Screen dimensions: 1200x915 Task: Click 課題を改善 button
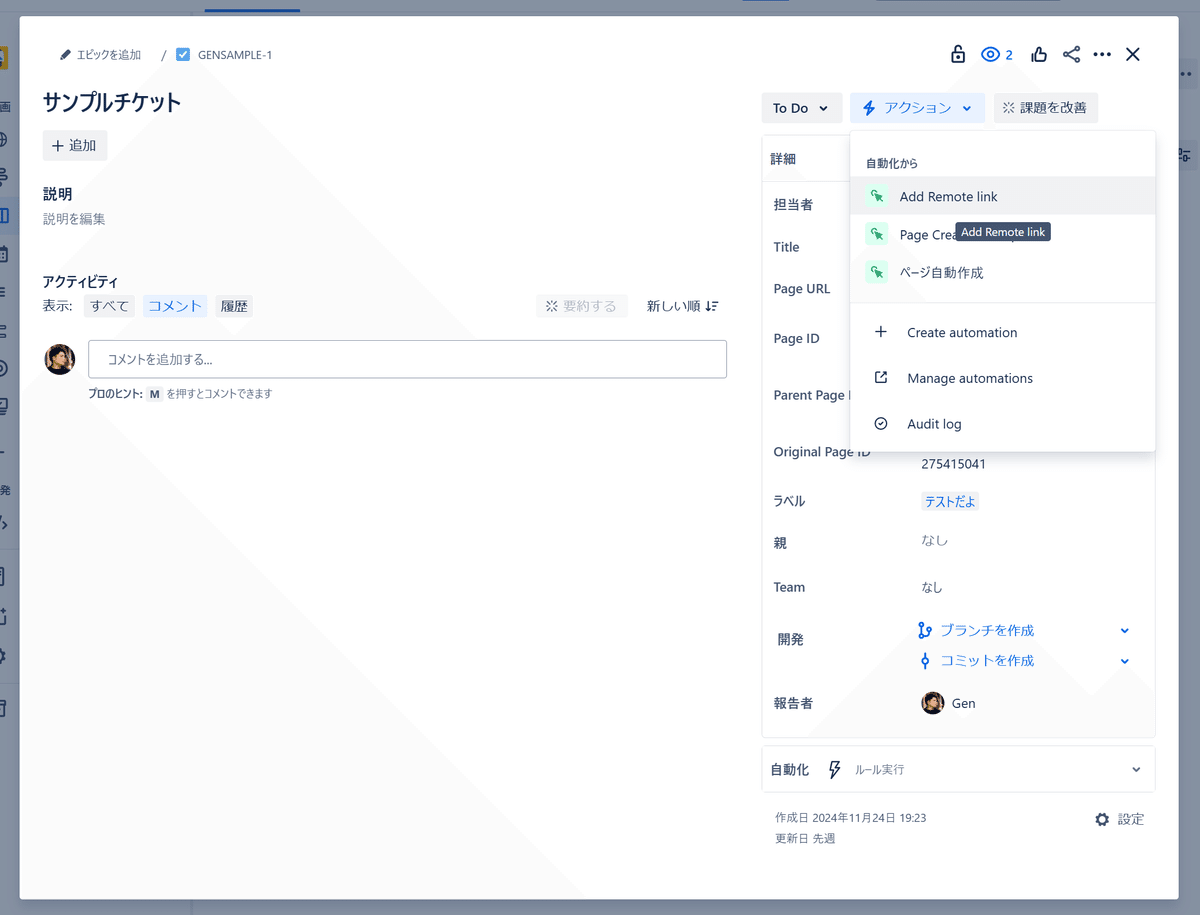1045,108
